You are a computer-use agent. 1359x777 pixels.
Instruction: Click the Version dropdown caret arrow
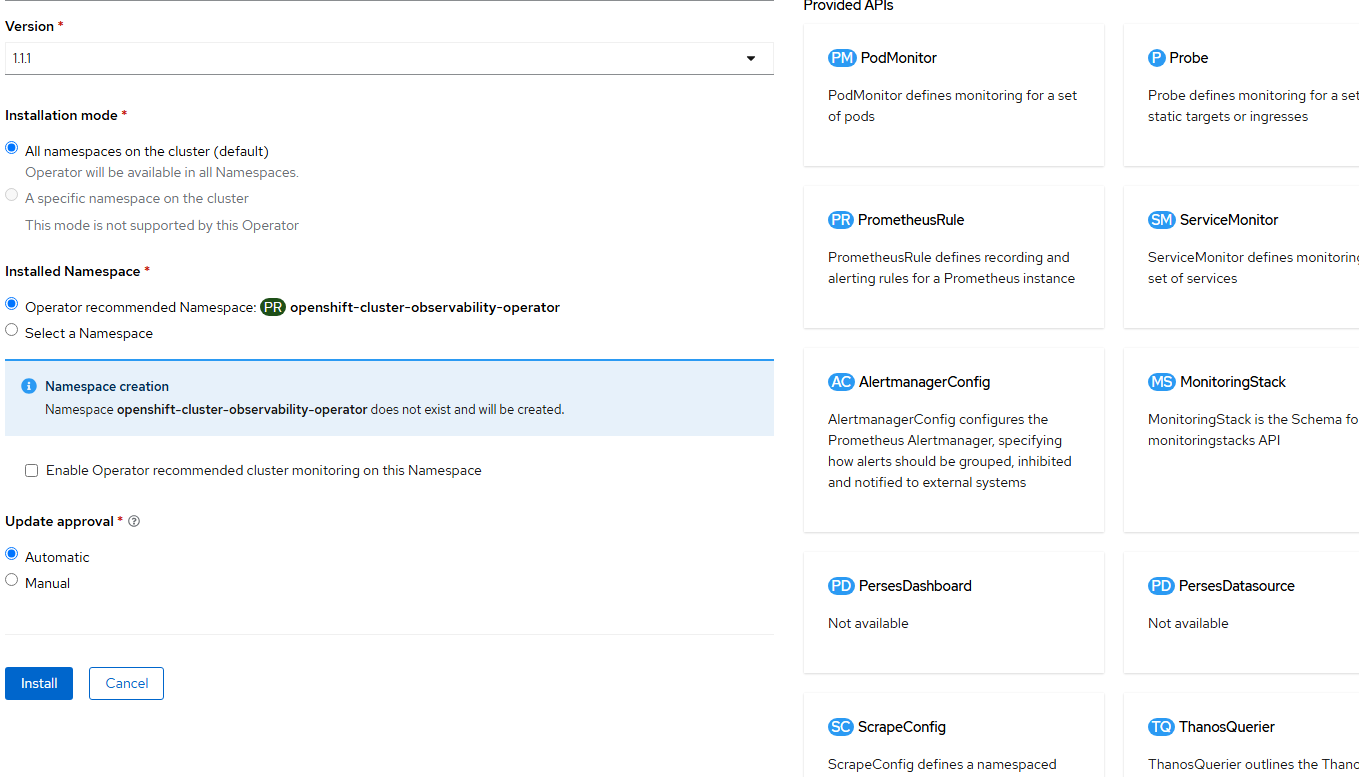pyautogui.click(x=751, y=59)
